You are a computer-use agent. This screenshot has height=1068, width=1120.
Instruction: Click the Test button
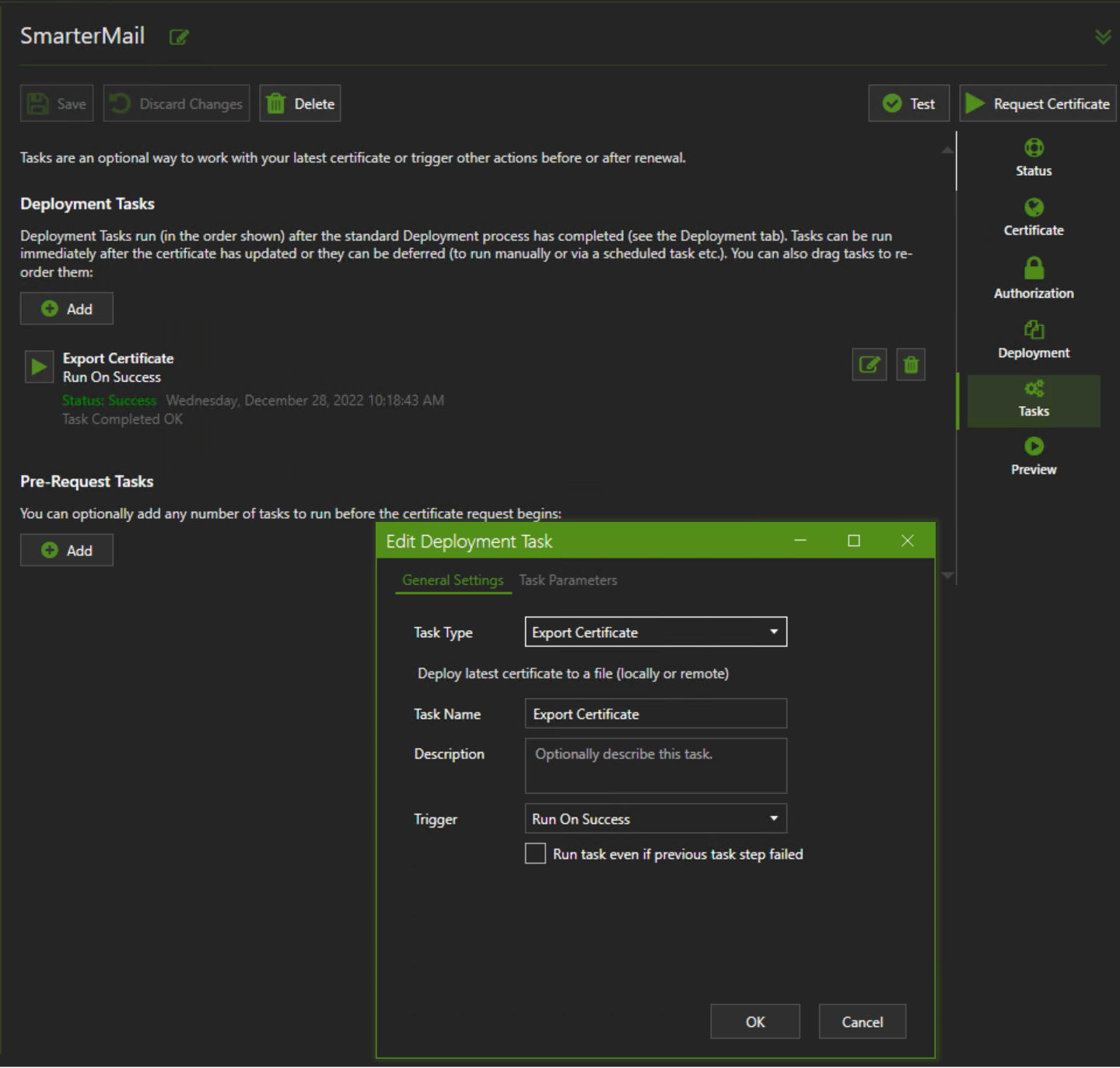point(909,103)
